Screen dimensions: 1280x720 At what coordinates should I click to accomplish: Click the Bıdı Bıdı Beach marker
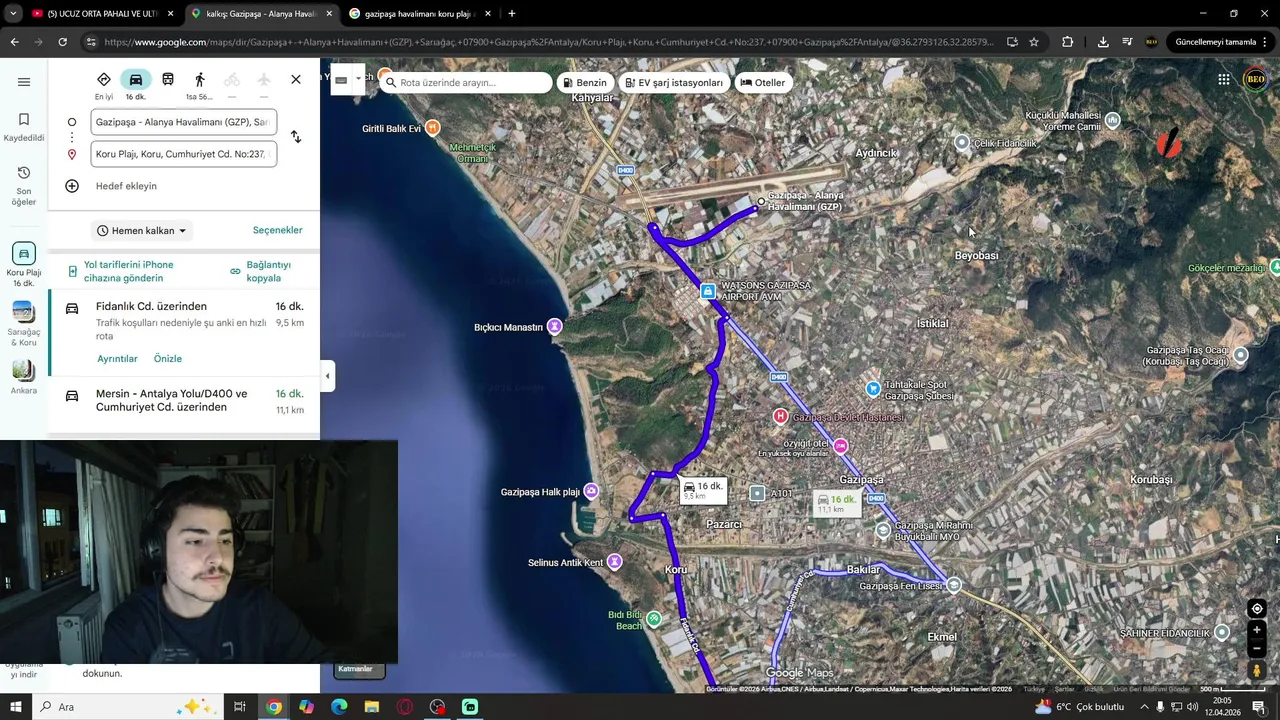[653, 619]
